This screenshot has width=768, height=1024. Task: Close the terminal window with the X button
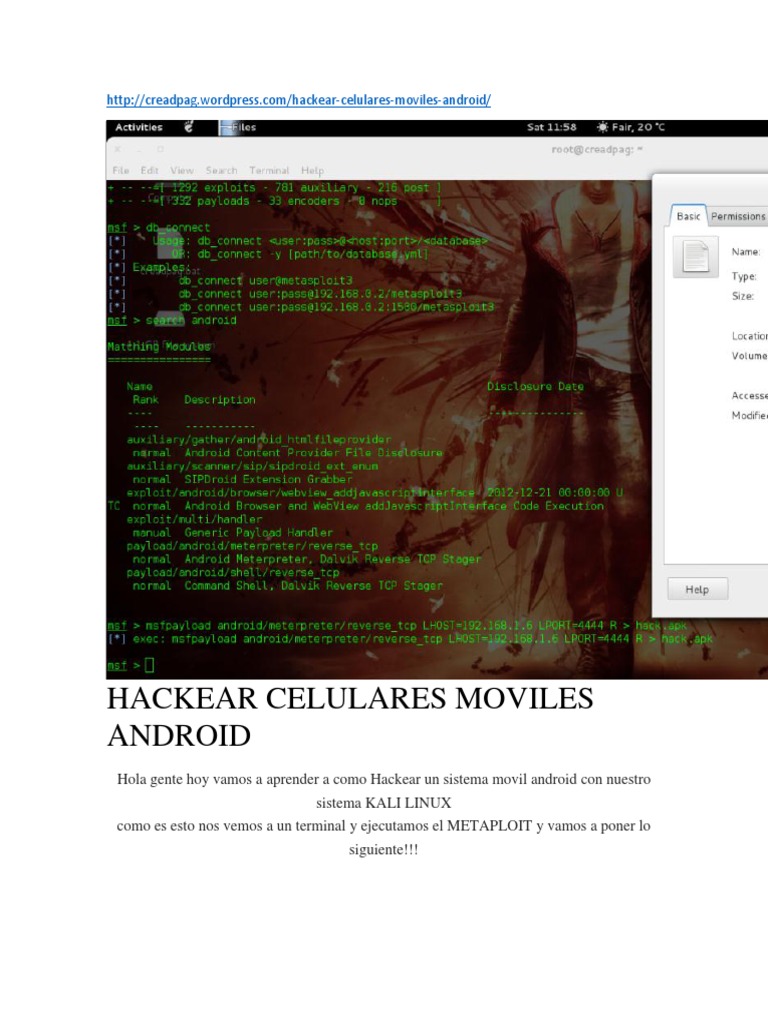118,149
